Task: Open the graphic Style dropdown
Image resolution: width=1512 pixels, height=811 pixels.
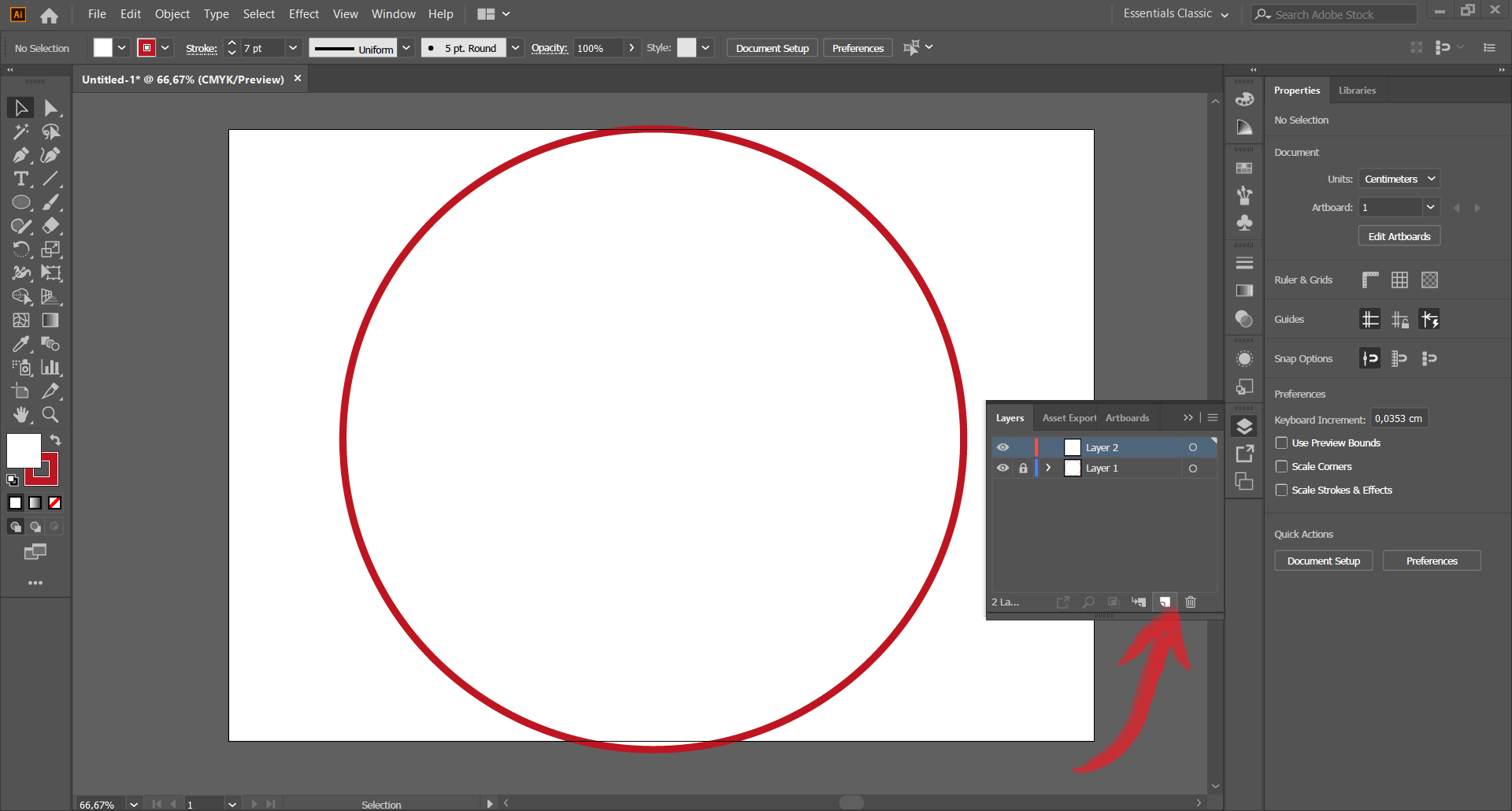Action: pyautogui.click(x=706, y=48)
